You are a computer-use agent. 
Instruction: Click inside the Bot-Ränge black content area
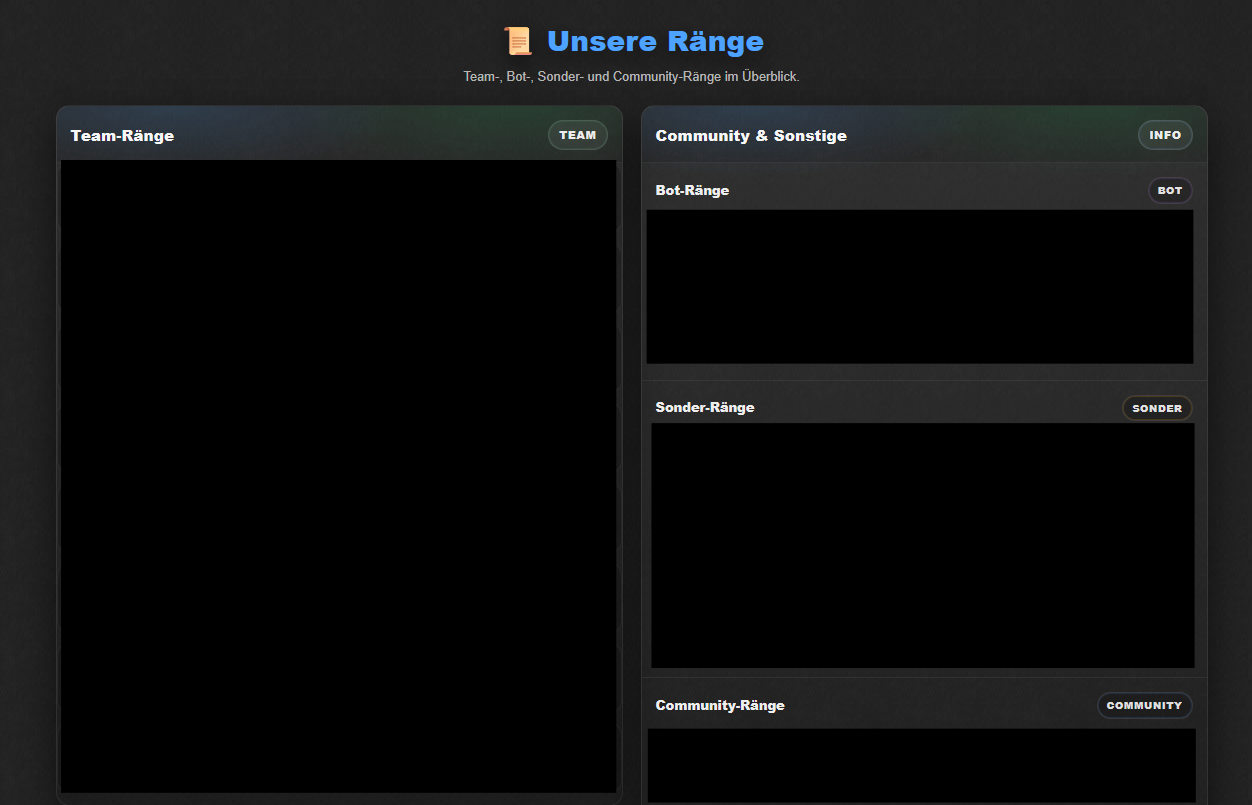(x=919, y=286)
